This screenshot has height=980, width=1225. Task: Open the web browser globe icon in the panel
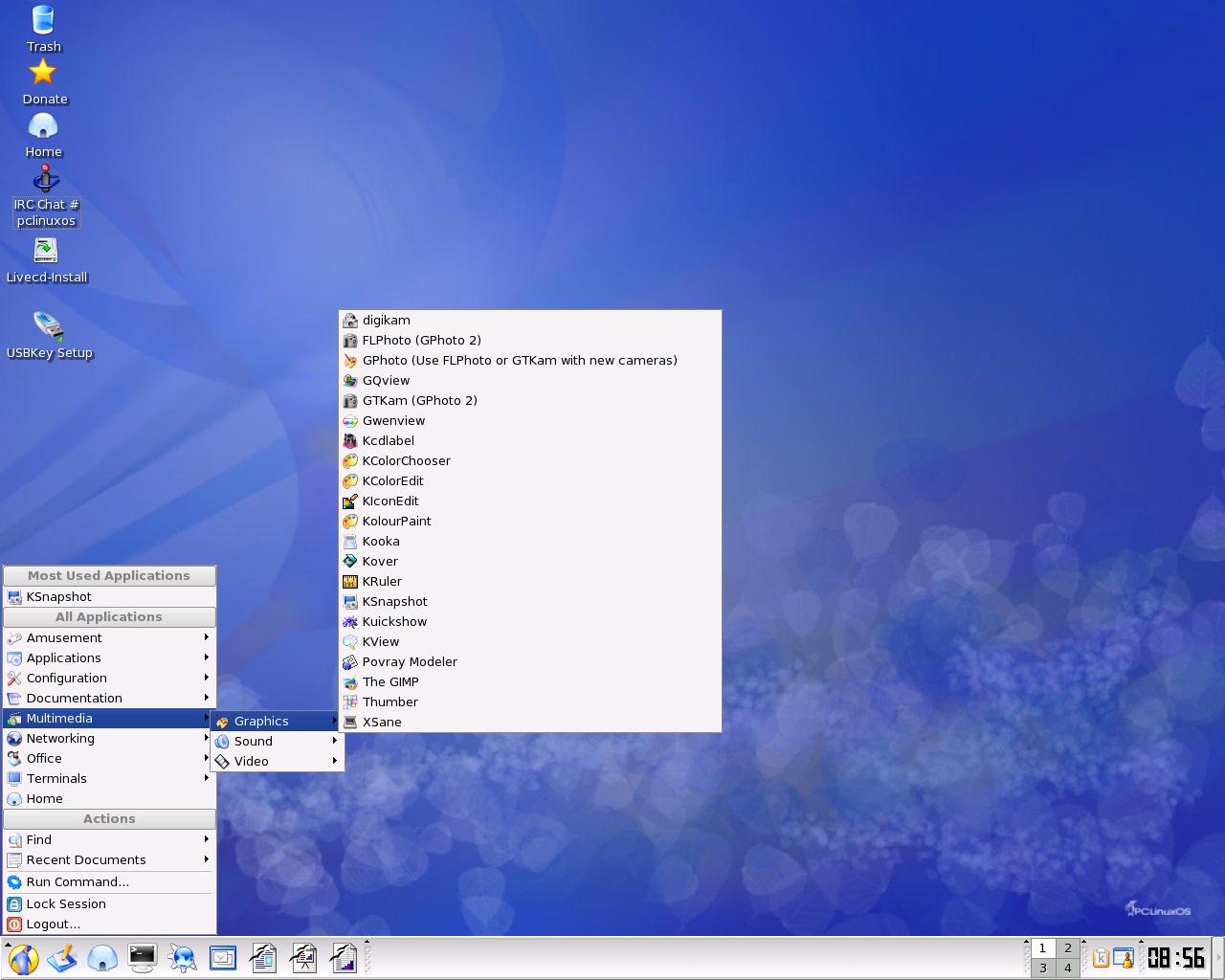[183, 958]
